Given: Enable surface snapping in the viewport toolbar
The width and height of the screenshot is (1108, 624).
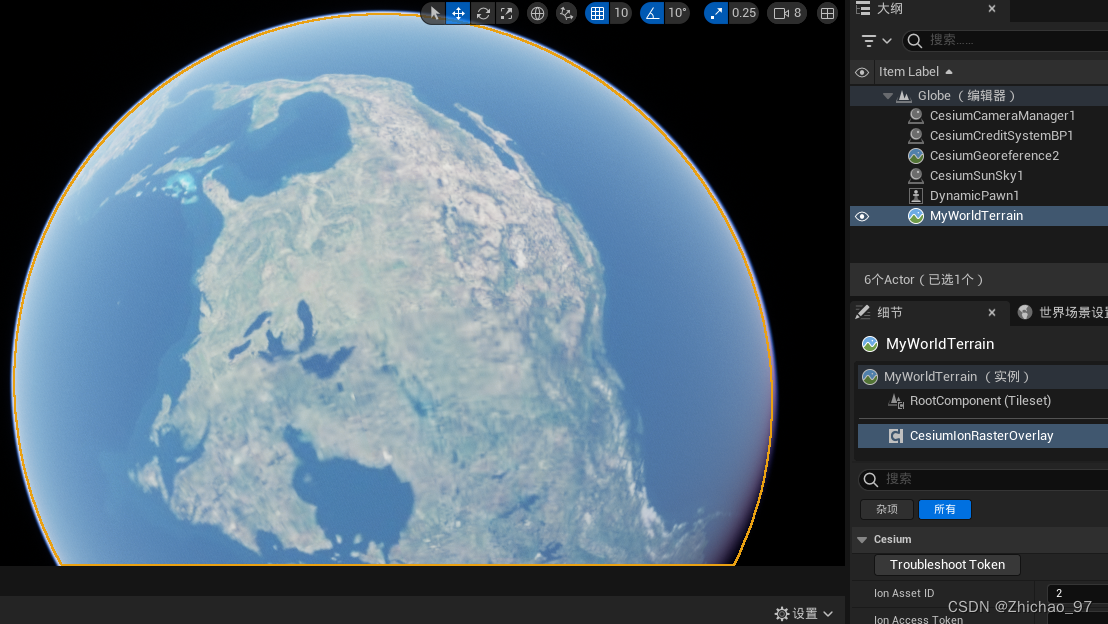Looking at the screenshot, I should [566, 13].
